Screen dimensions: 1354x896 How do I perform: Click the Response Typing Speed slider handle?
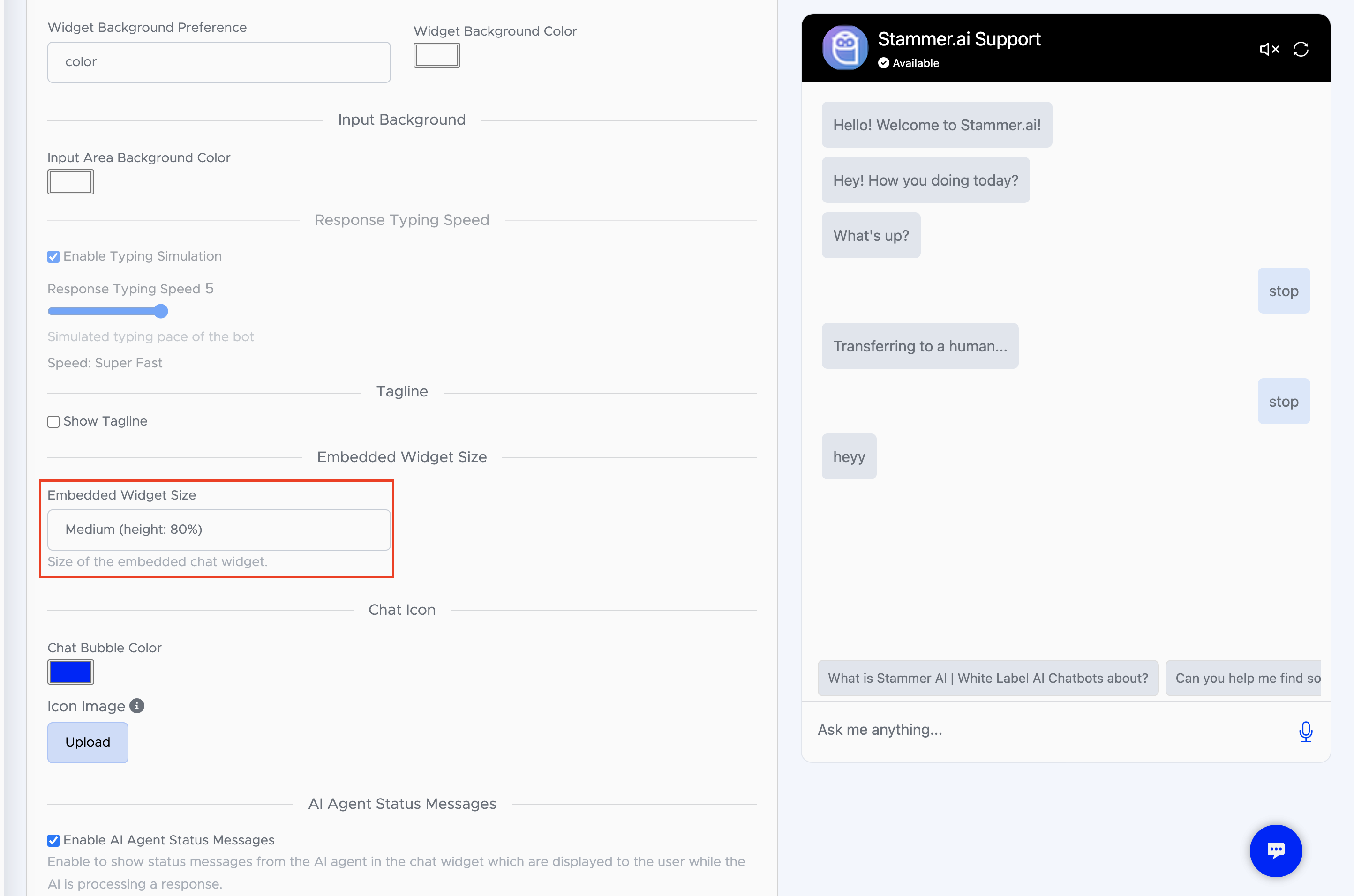tap(161, 312)
